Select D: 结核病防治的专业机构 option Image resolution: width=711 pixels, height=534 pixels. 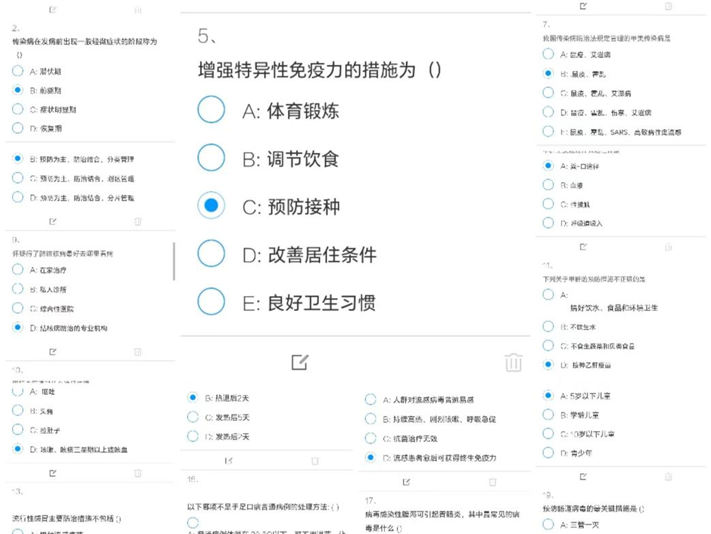17,327
